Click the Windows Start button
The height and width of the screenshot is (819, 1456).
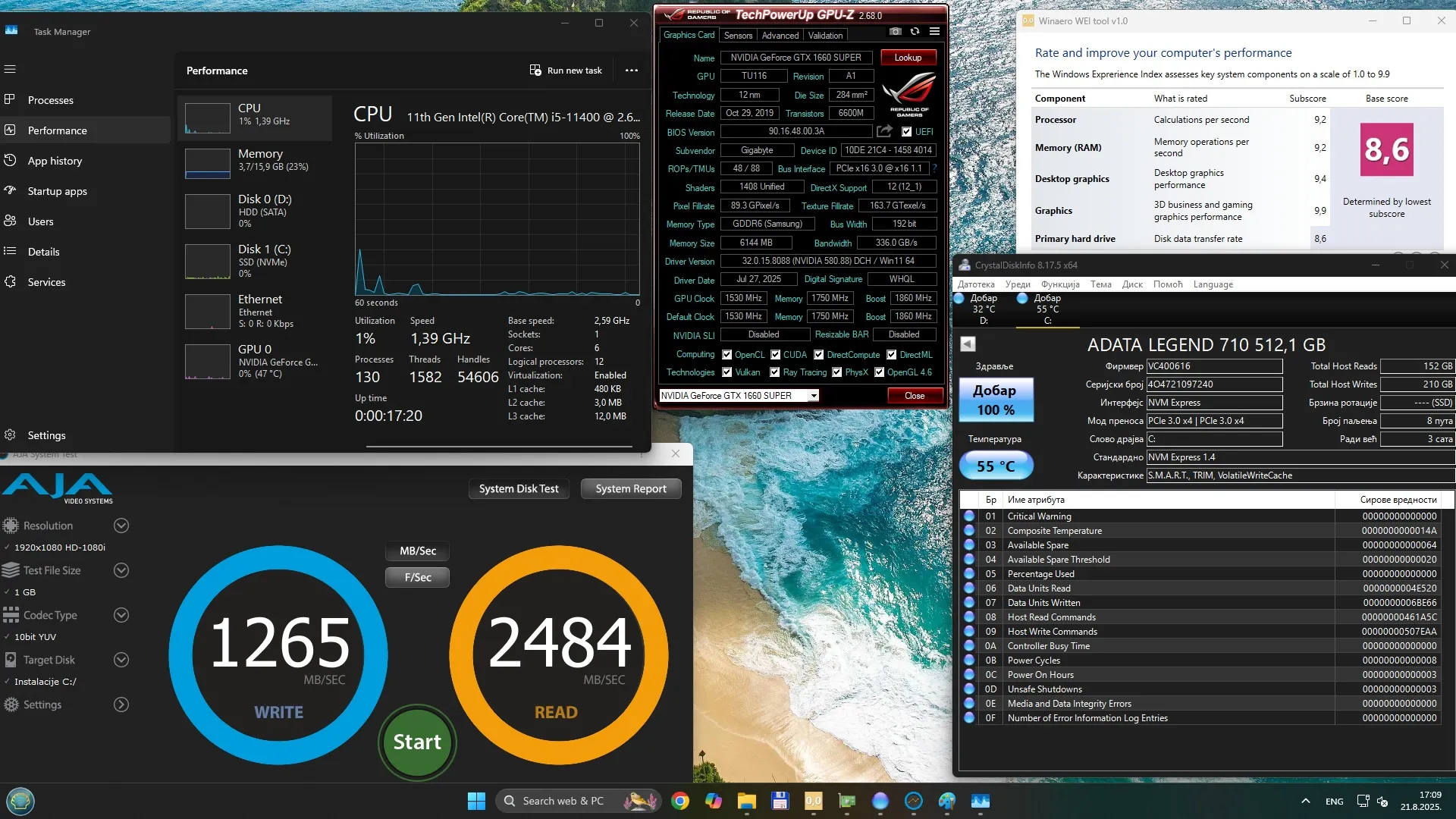(x=476, y=801)
